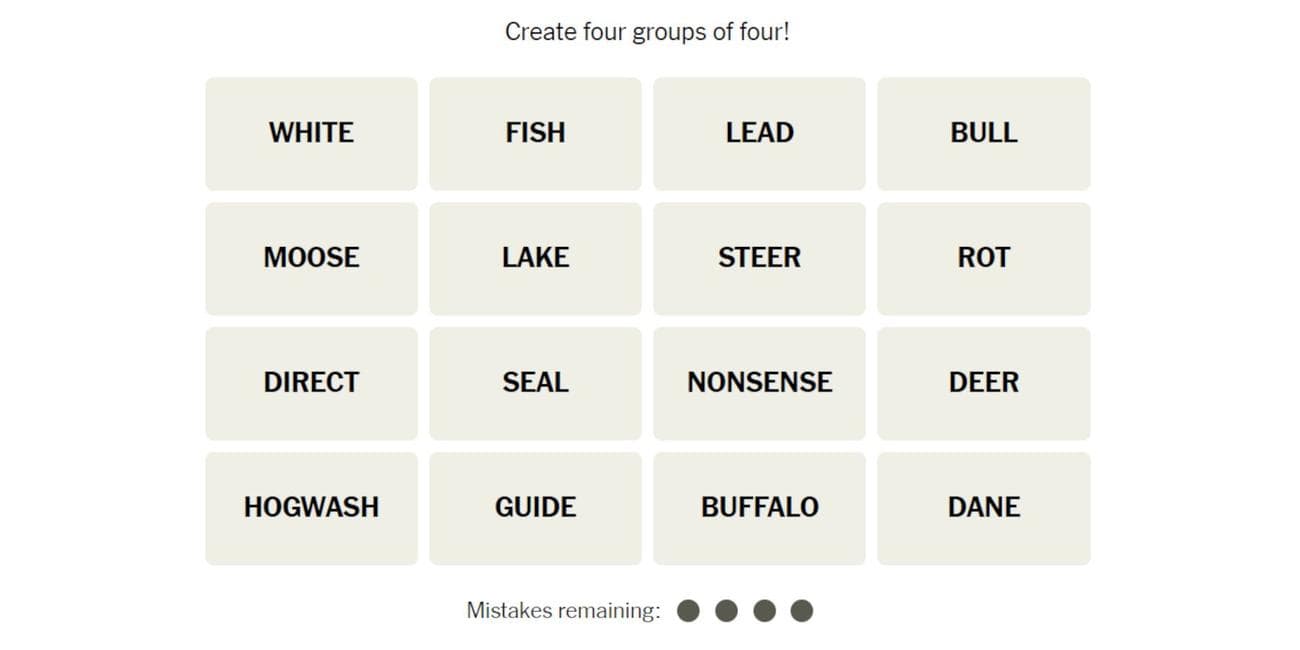Click the DEER tile

coord(983,383)
